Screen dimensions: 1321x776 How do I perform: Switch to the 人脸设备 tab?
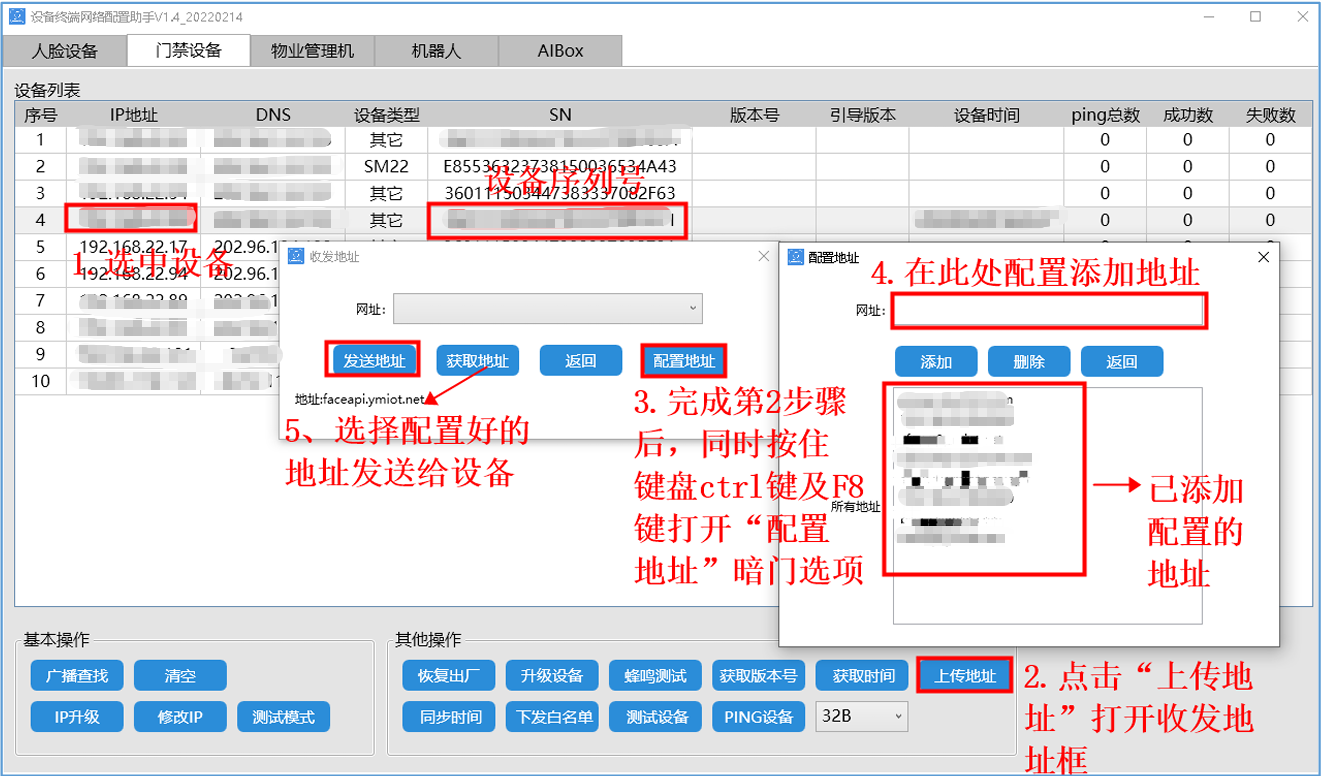64,51
